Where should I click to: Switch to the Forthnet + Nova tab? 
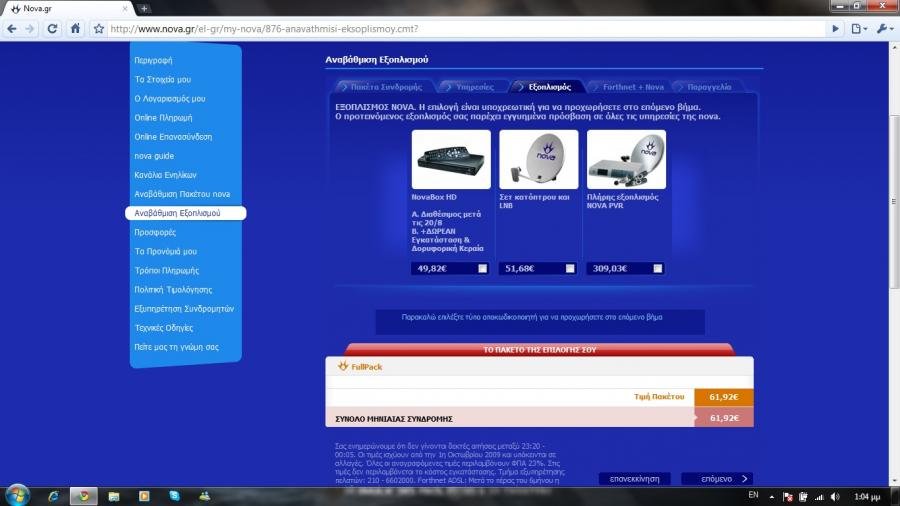[x=632, y=87]
